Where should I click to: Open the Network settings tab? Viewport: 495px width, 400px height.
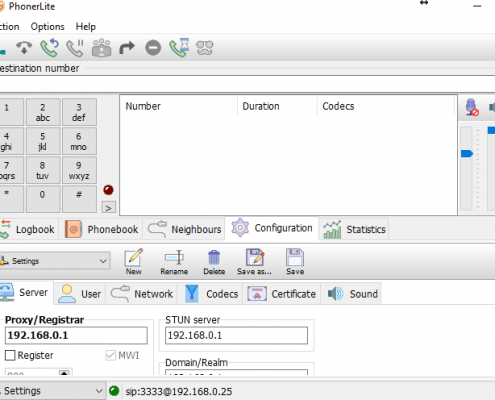[x=142, y=294]
